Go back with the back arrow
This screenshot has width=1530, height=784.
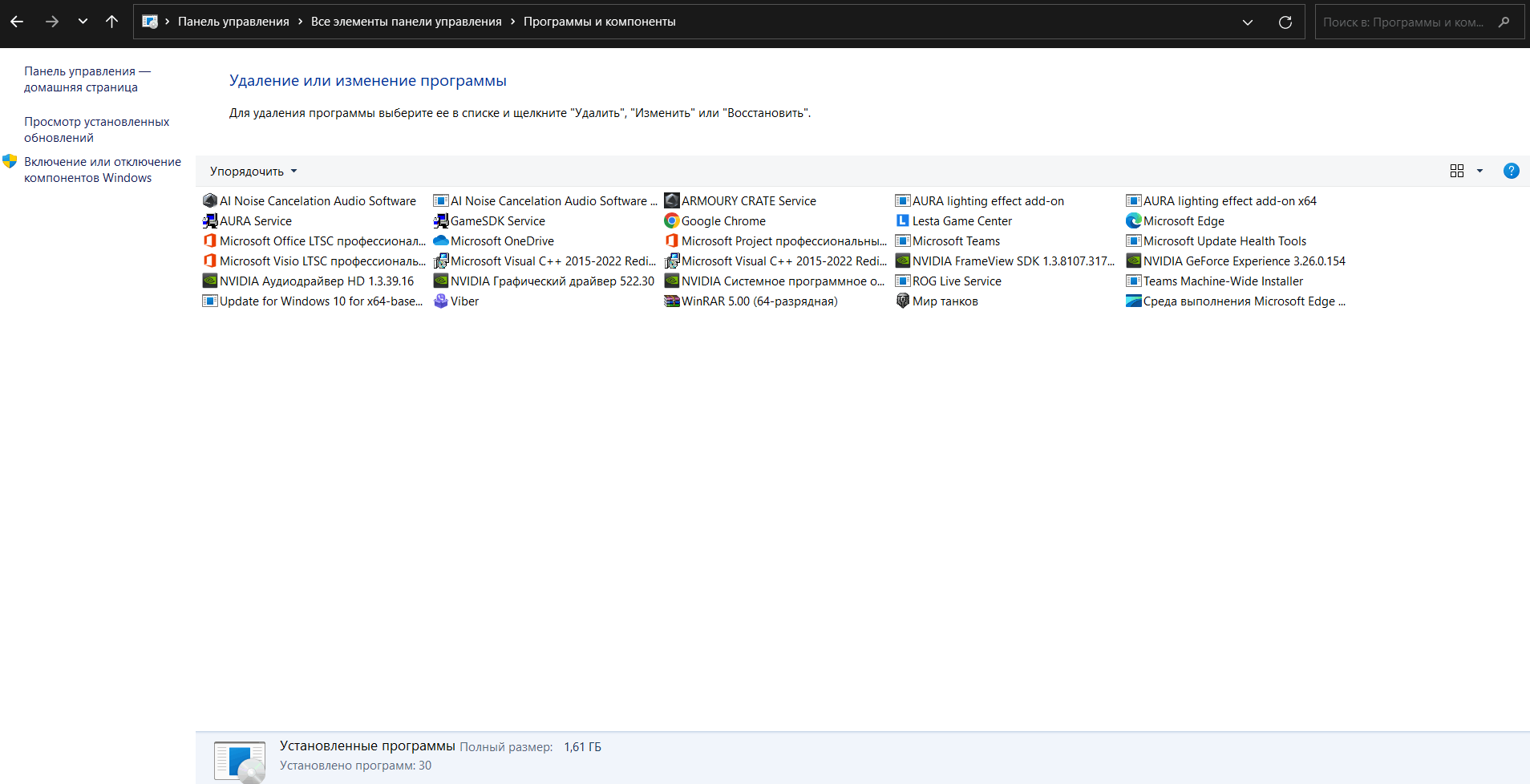coord(17,22)
